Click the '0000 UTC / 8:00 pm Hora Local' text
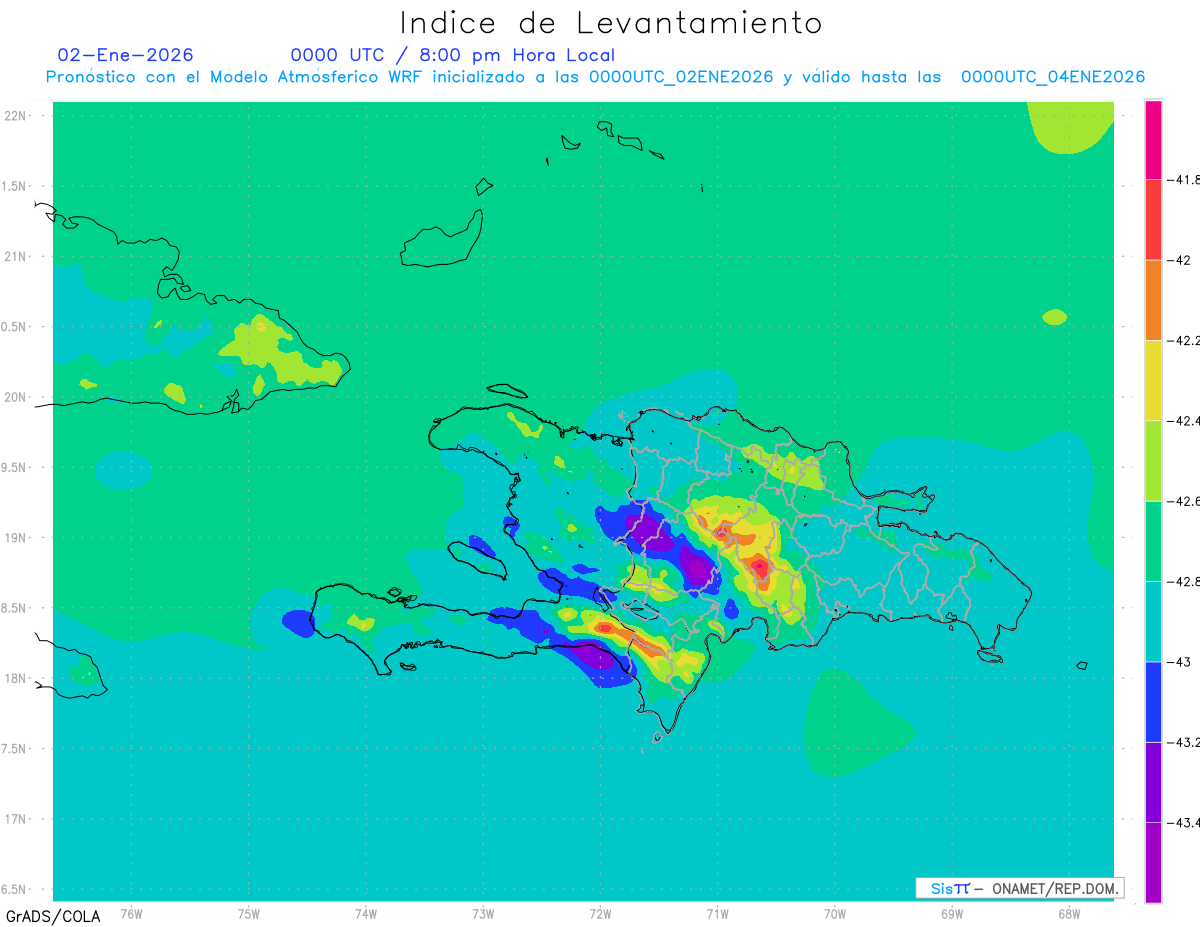 click(452, 55)
